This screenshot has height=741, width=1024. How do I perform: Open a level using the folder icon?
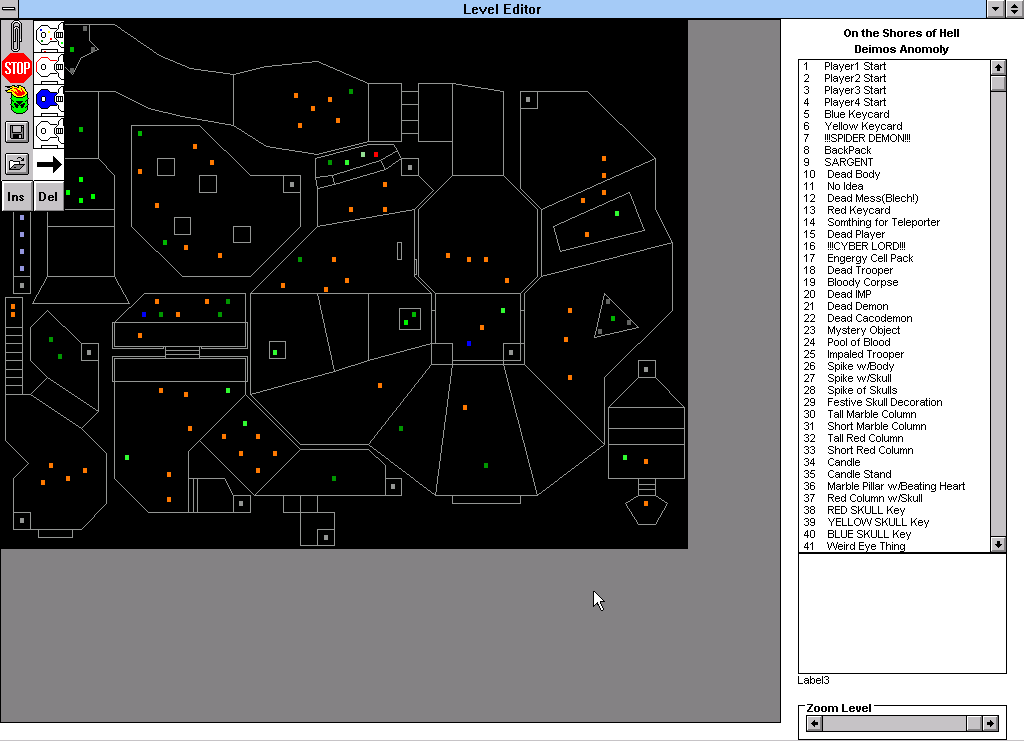[16, 163]
